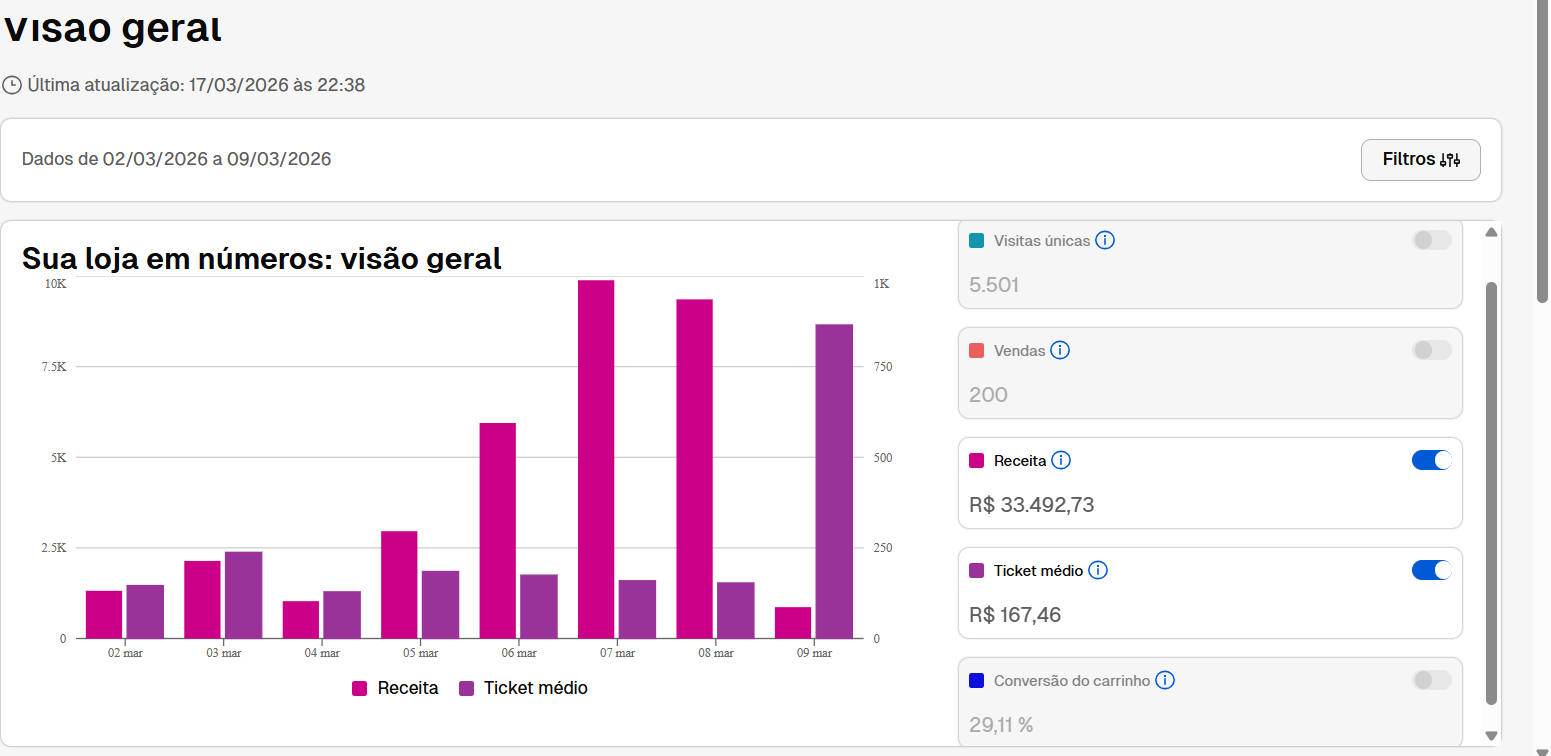The image size is (1551, 756).
Task: Enable the Vendas toggle
Action: click(1431, 350)
